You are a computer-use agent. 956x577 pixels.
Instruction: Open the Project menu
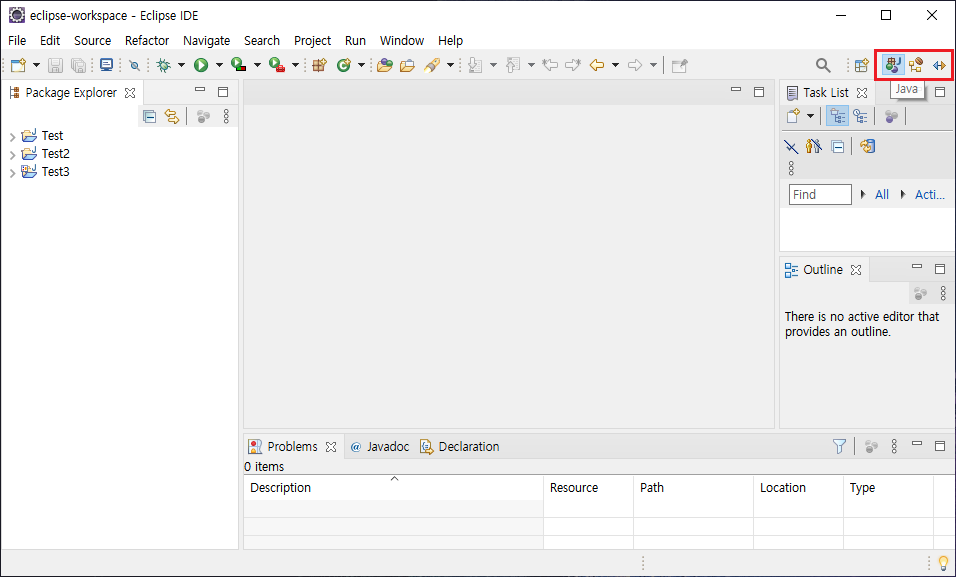pyautogui.click(x=312, y=41)
